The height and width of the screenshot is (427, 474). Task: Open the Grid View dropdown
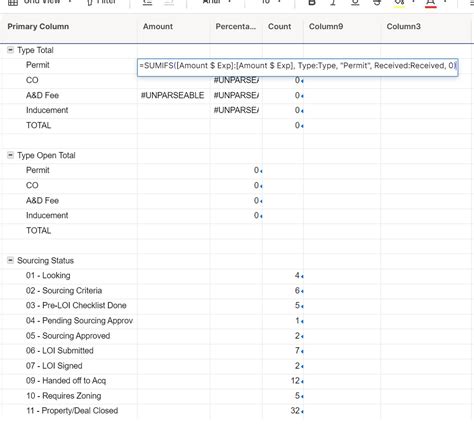tap(40, 2)
